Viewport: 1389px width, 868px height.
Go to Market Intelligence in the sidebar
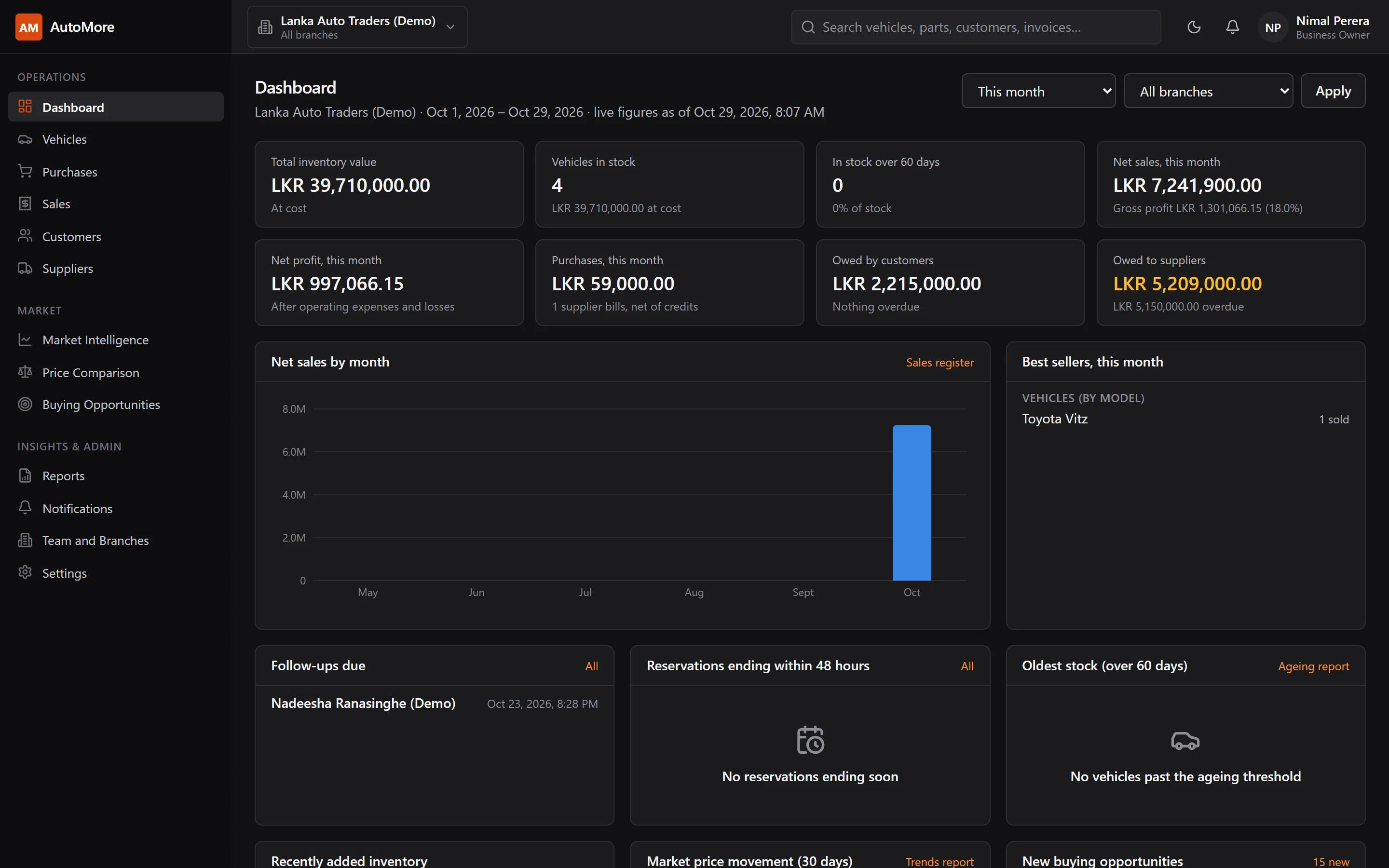click(115, 339)
